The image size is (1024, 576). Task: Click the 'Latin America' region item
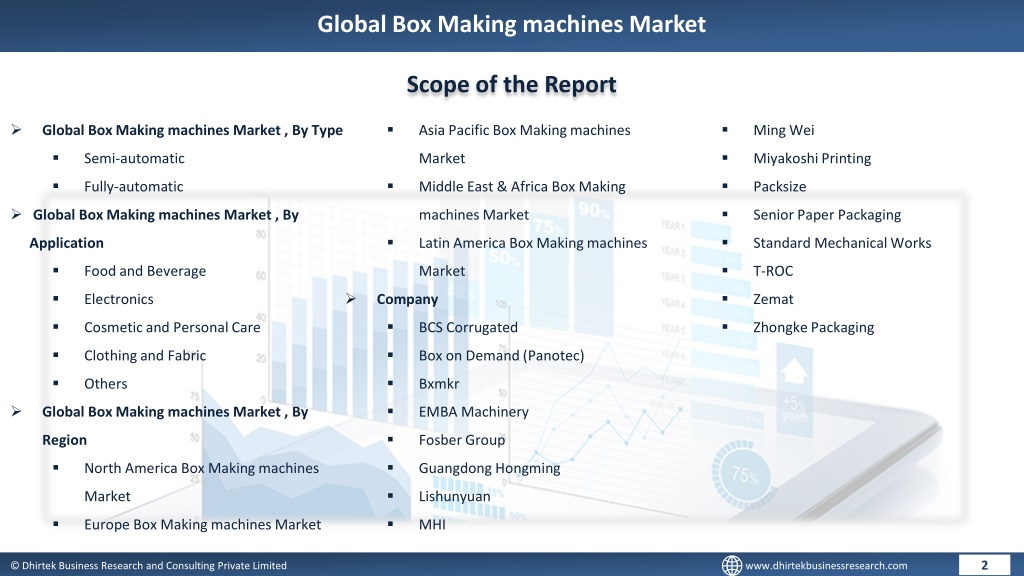(x=533, y=257)
